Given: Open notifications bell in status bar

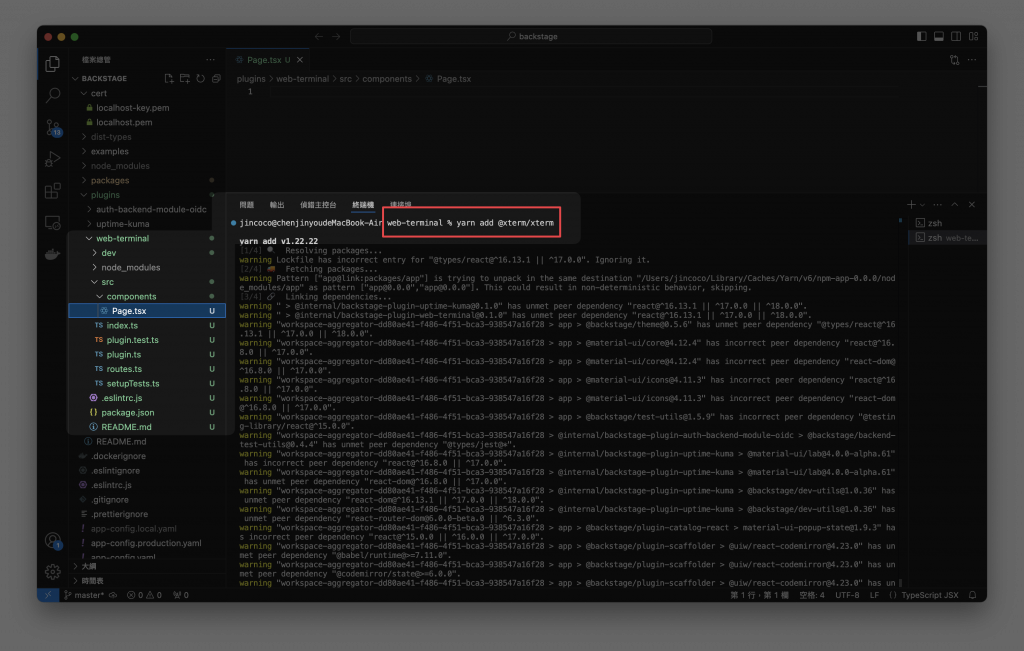Looking at the screenshot, I should click(972, 595).
